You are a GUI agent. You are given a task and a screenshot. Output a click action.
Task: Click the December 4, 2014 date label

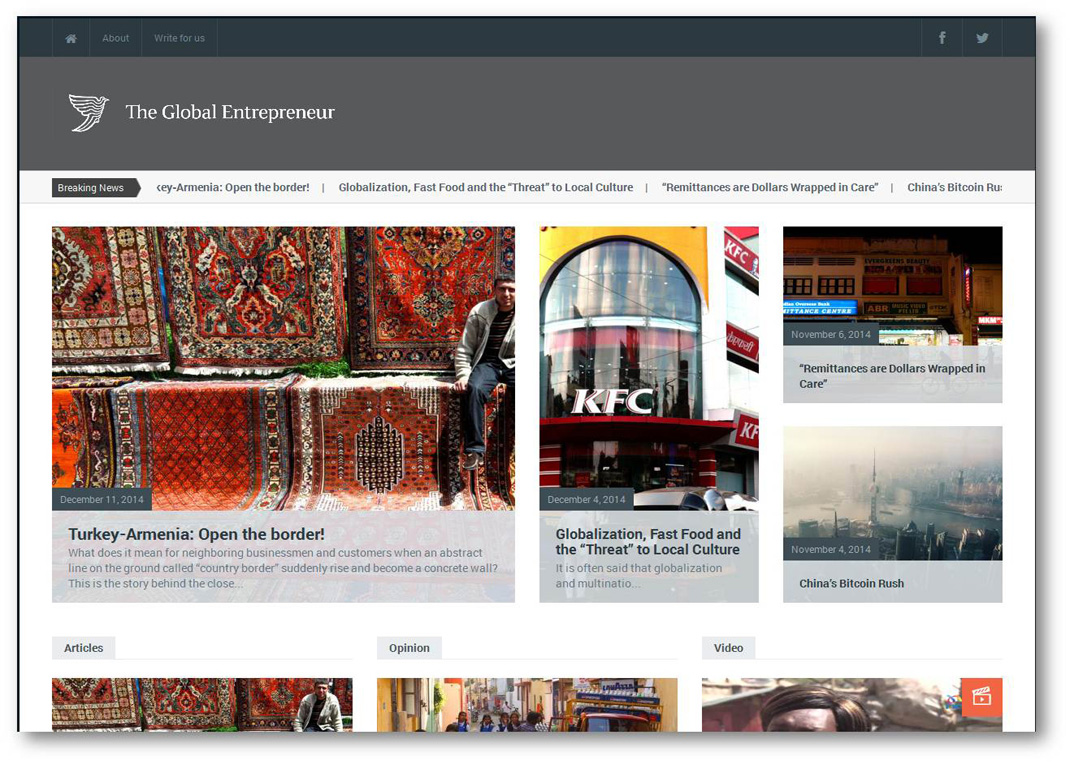tap(586, 499)
